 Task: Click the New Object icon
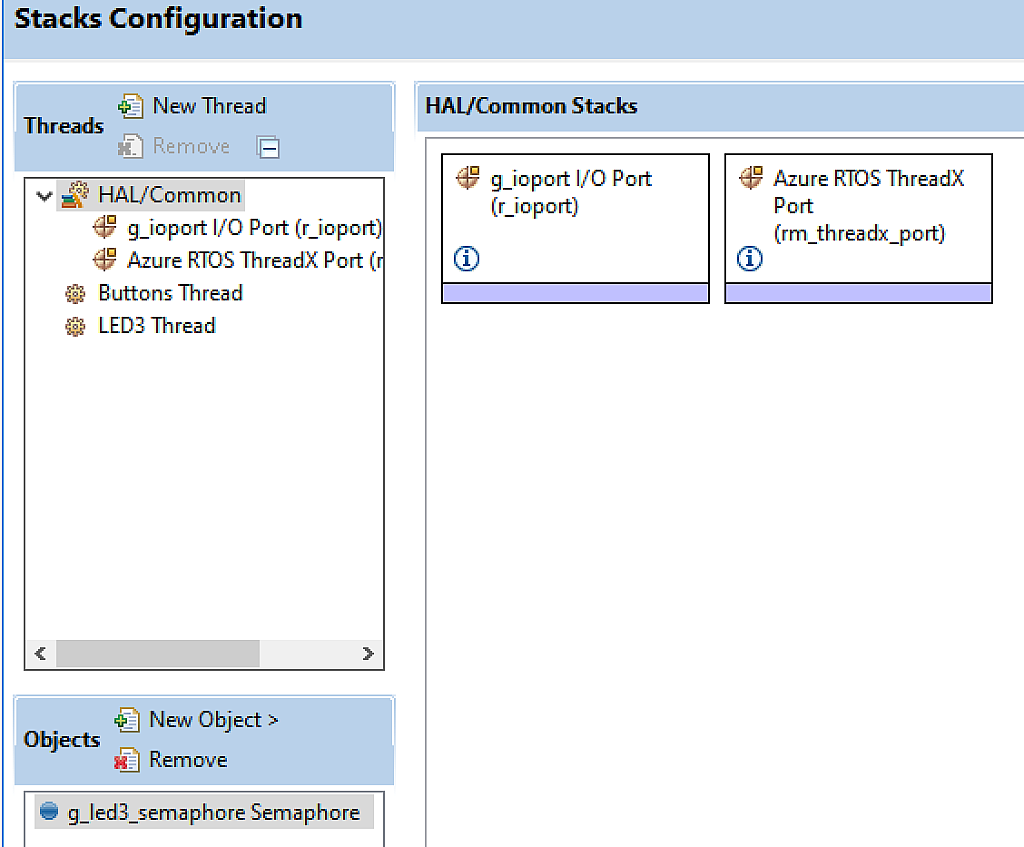click(x=127, y=719)
